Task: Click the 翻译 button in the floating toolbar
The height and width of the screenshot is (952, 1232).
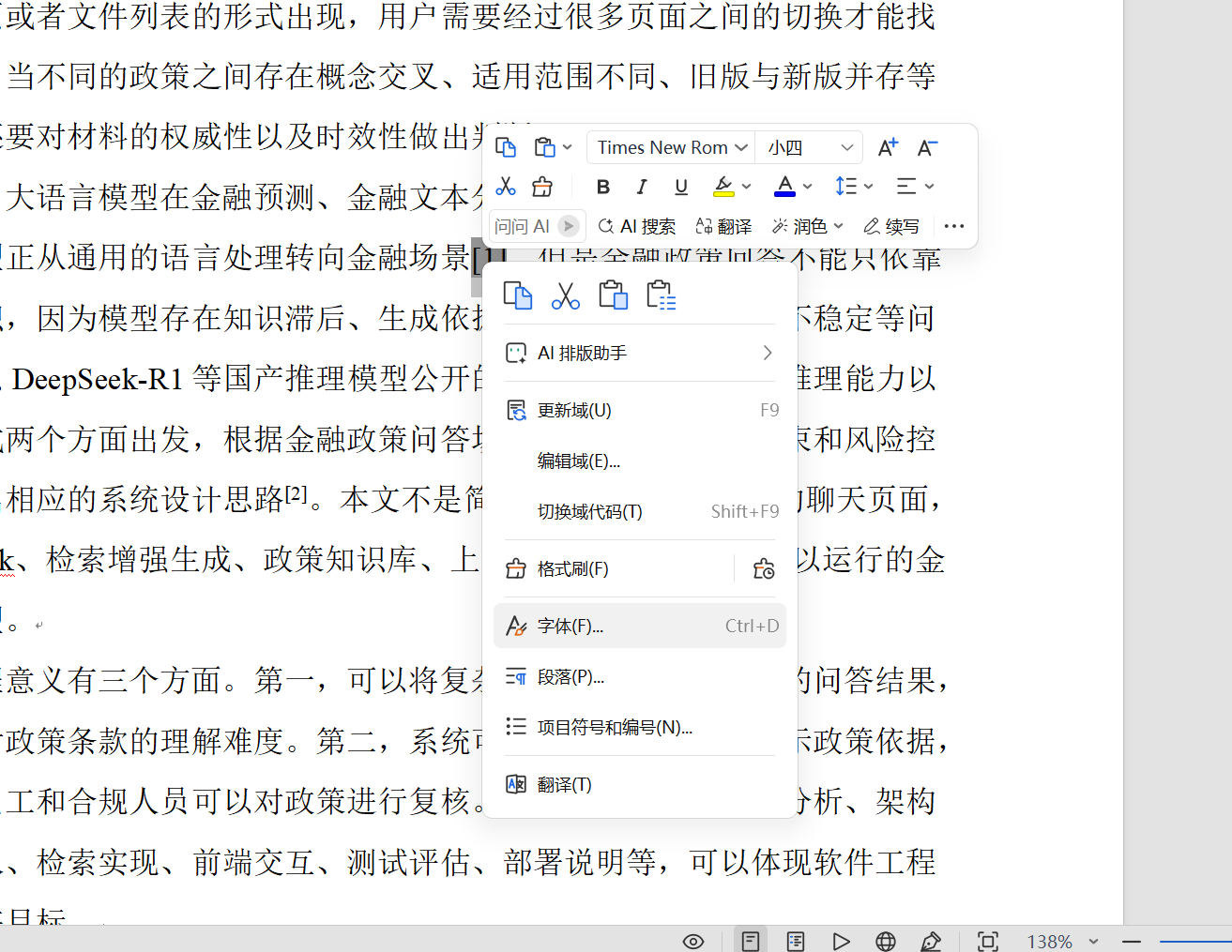Action: coord(723,226)
